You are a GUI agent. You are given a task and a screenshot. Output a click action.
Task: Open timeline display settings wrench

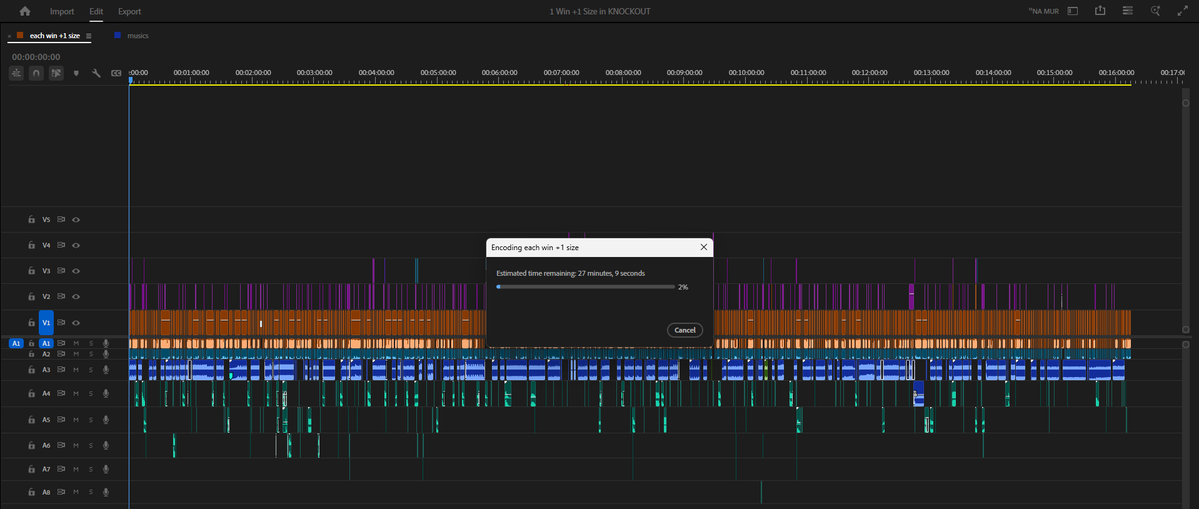tap(96, 73)
